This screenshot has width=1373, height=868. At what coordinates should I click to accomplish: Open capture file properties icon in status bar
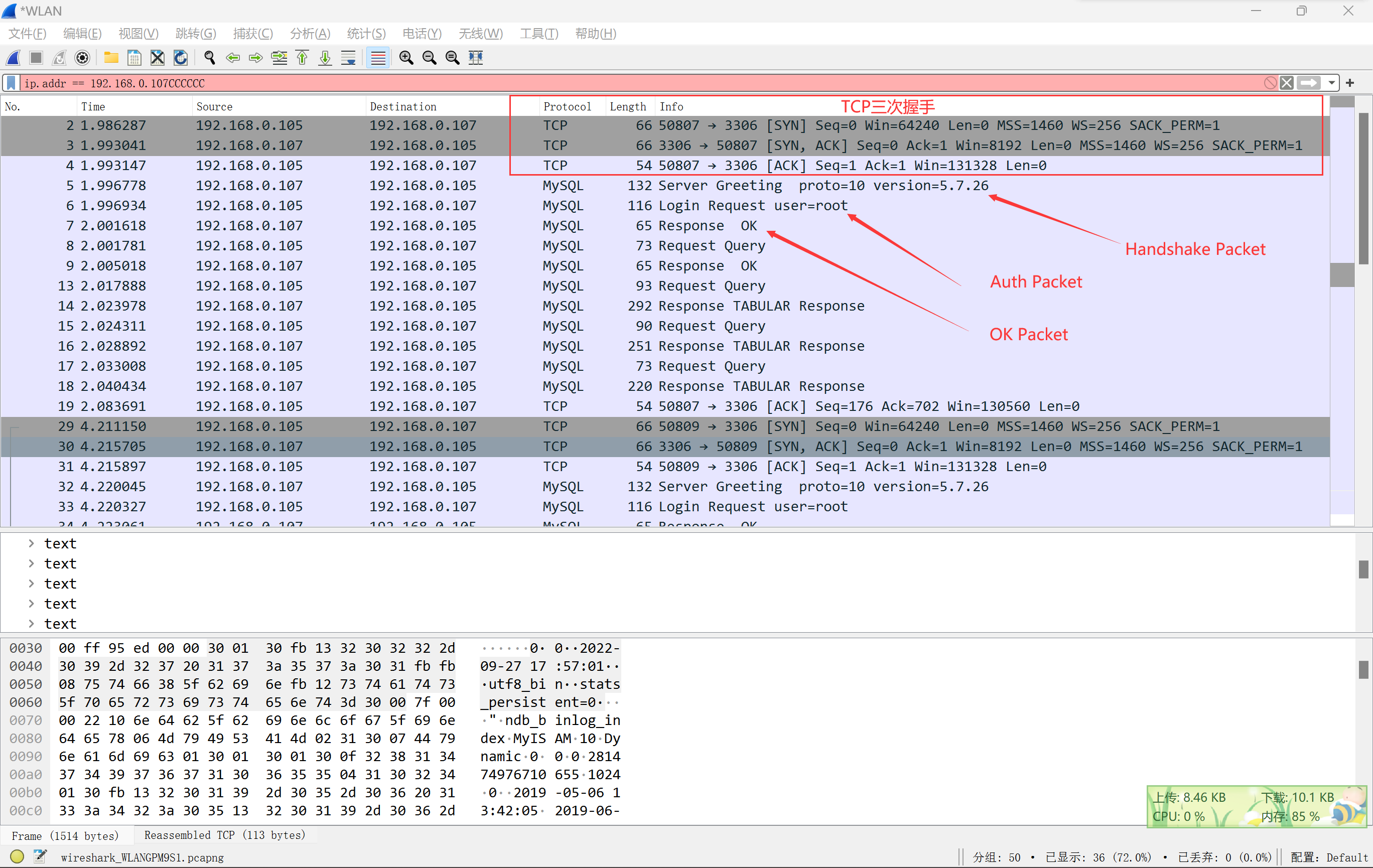(40, 856)
